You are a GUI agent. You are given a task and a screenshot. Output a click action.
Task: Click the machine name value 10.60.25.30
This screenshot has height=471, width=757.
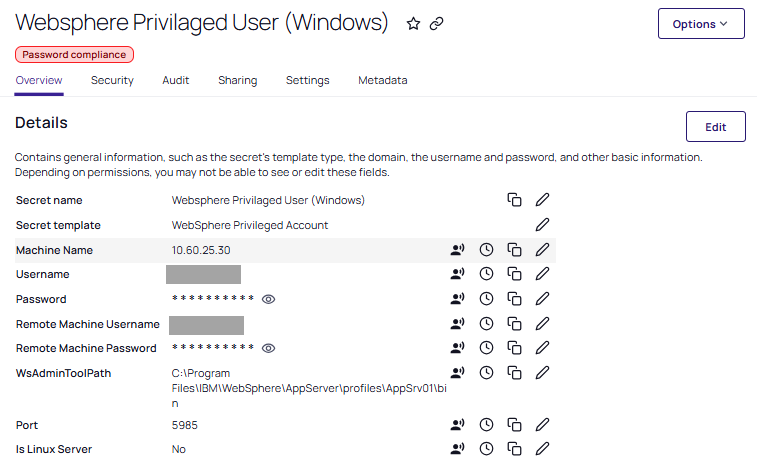point(201,250)
